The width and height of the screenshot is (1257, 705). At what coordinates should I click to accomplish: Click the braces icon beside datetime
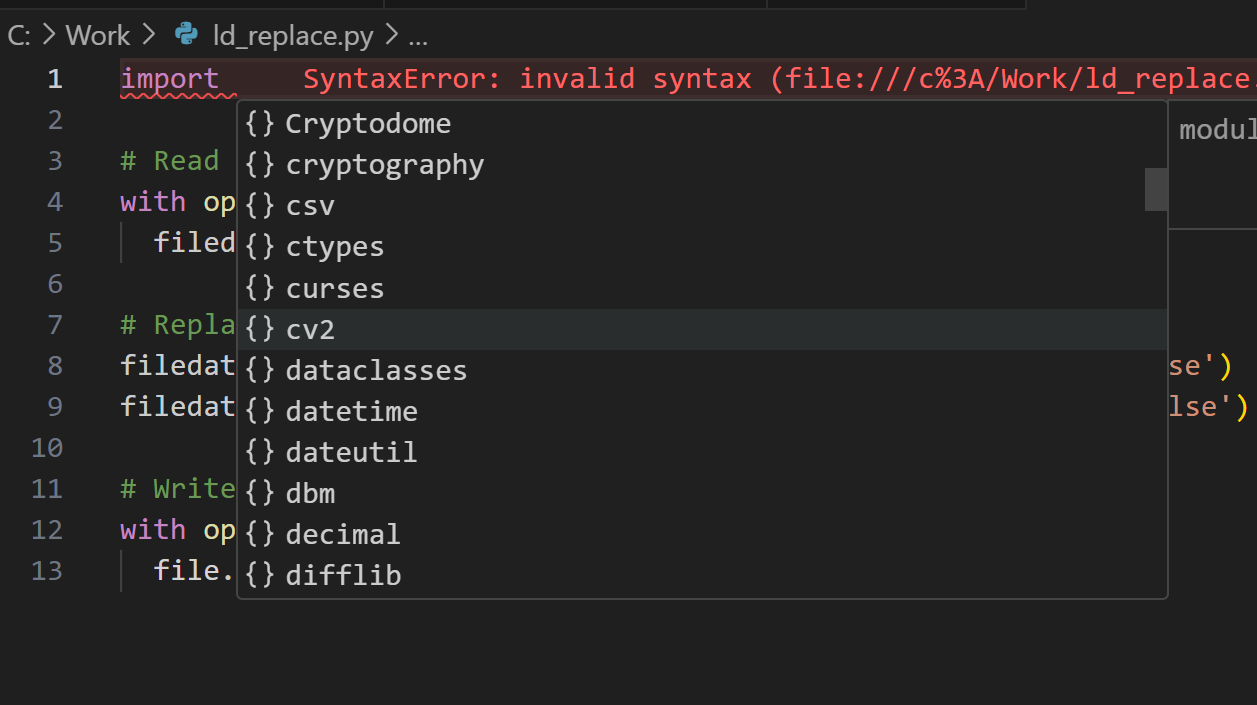point(260,411)
